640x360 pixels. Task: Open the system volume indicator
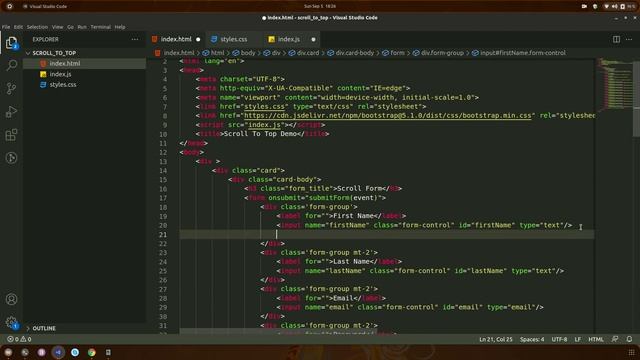pyautogui.click(x=614, y=6)
